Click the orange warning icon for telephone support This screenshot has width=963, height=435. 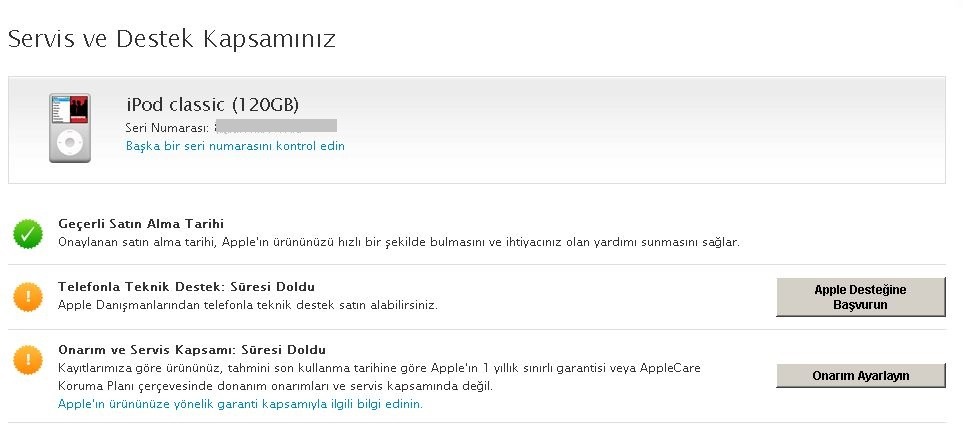(x=28, y=297)
